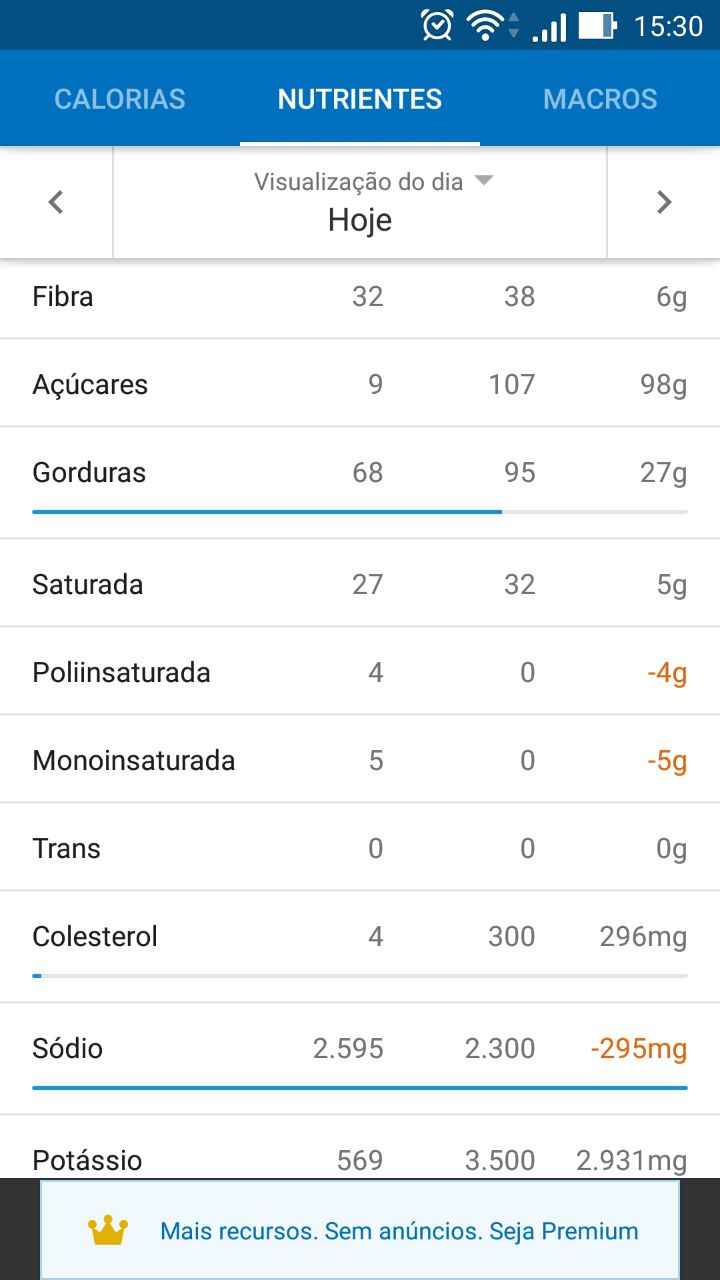Tap the Colesterol progress bar
720x1280 pixels.
click(360, 975)
